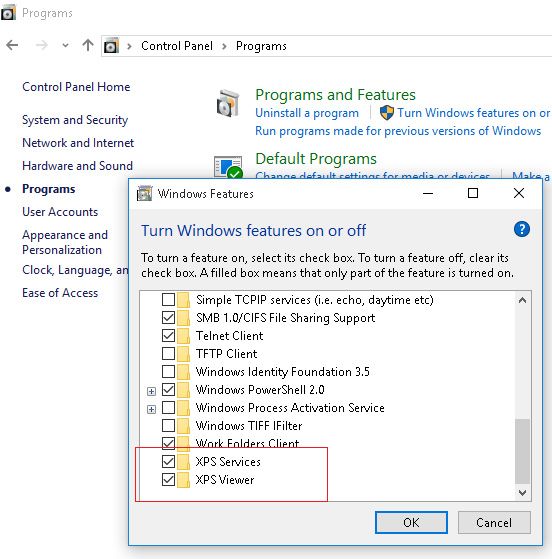Maximize the Windows Features dialog
Screen dimensions: 552x559
[473, 193]
